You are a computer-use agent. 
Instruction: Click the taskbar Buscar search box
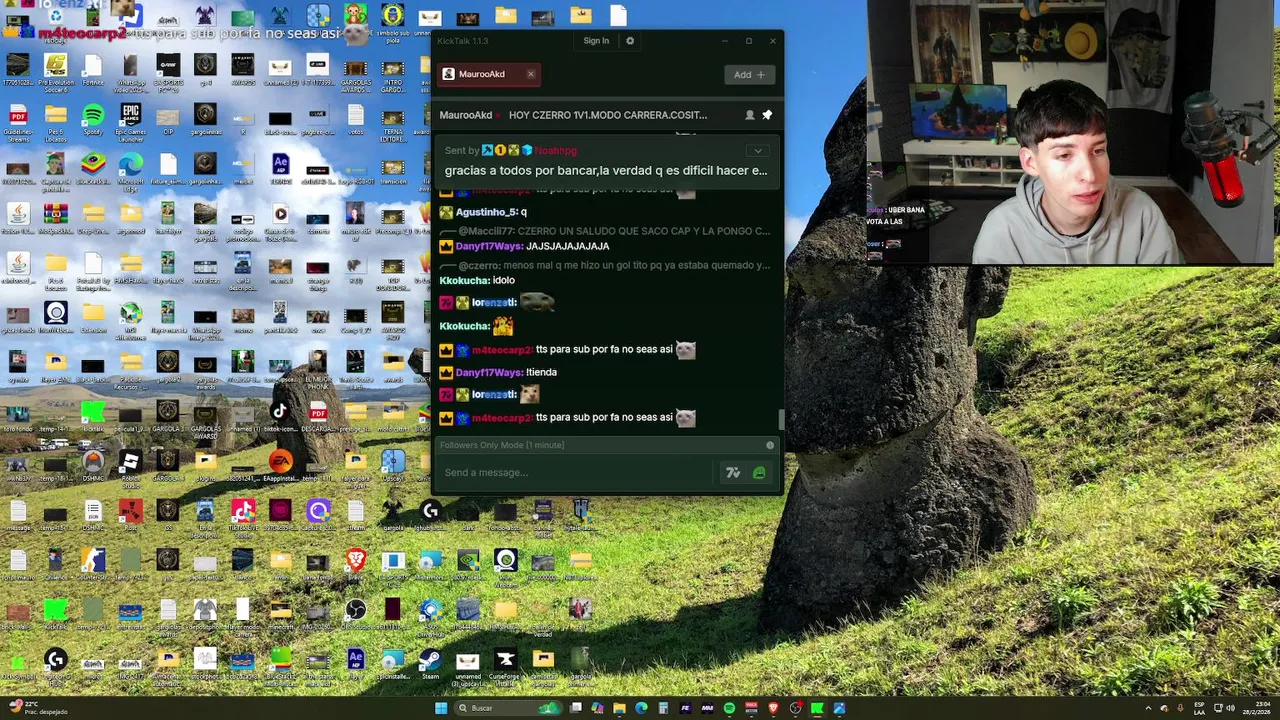point(508,708)
